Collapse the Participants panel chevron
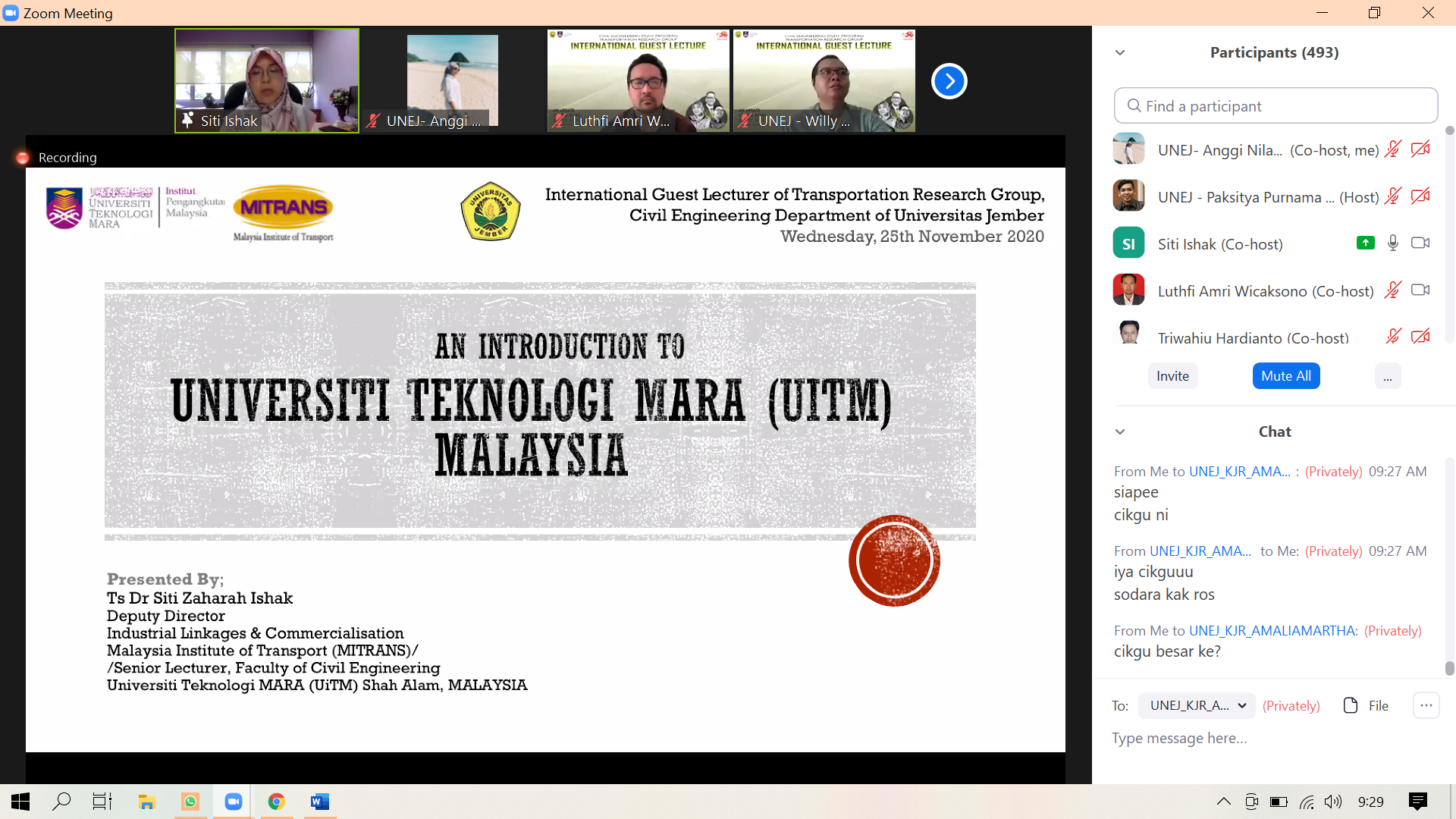This screenshot has height=819, width=1456. point(1120,52)
